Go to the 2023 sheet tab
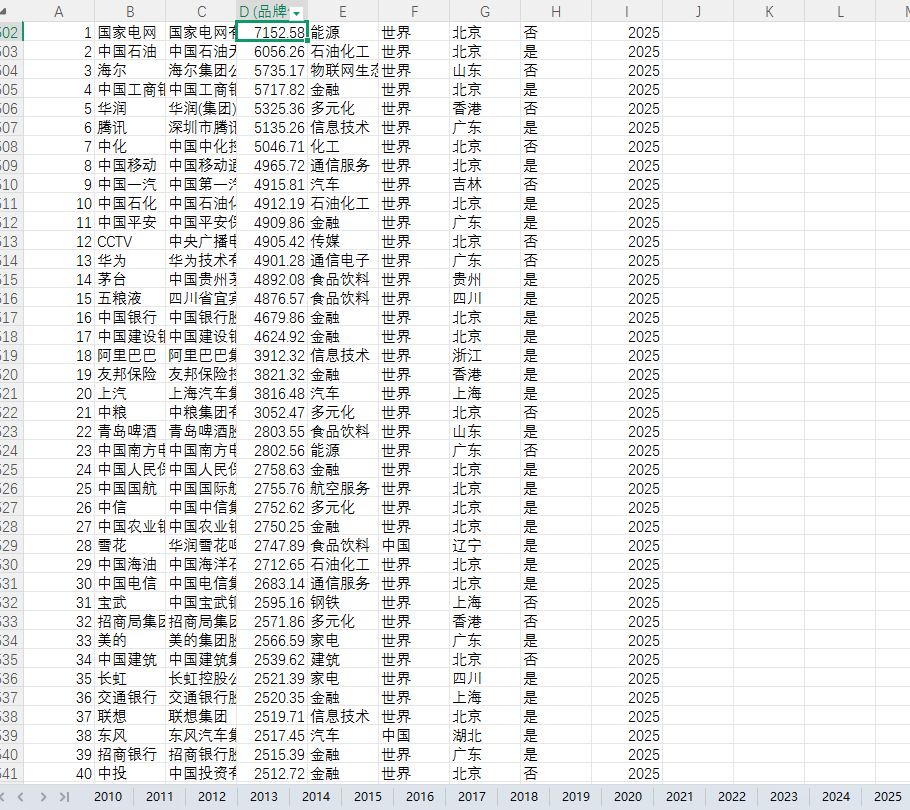This screenshot has height=810, width=910. pyautogui.click(x=783, y=797)
